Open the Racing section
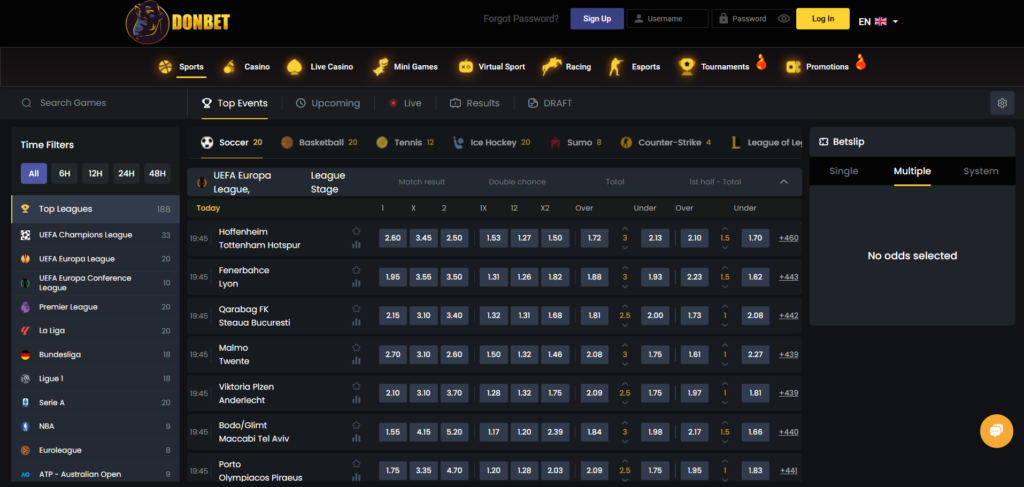1024x487 pixels. click(x=566, y=67)
